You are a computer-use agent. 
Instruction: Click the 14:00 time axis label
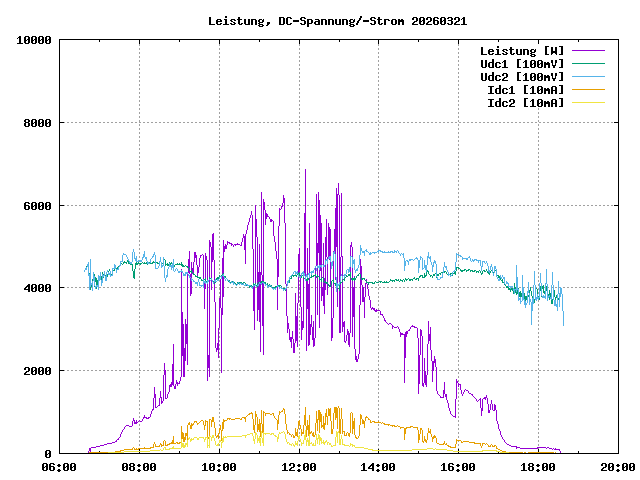click(379, 467)
